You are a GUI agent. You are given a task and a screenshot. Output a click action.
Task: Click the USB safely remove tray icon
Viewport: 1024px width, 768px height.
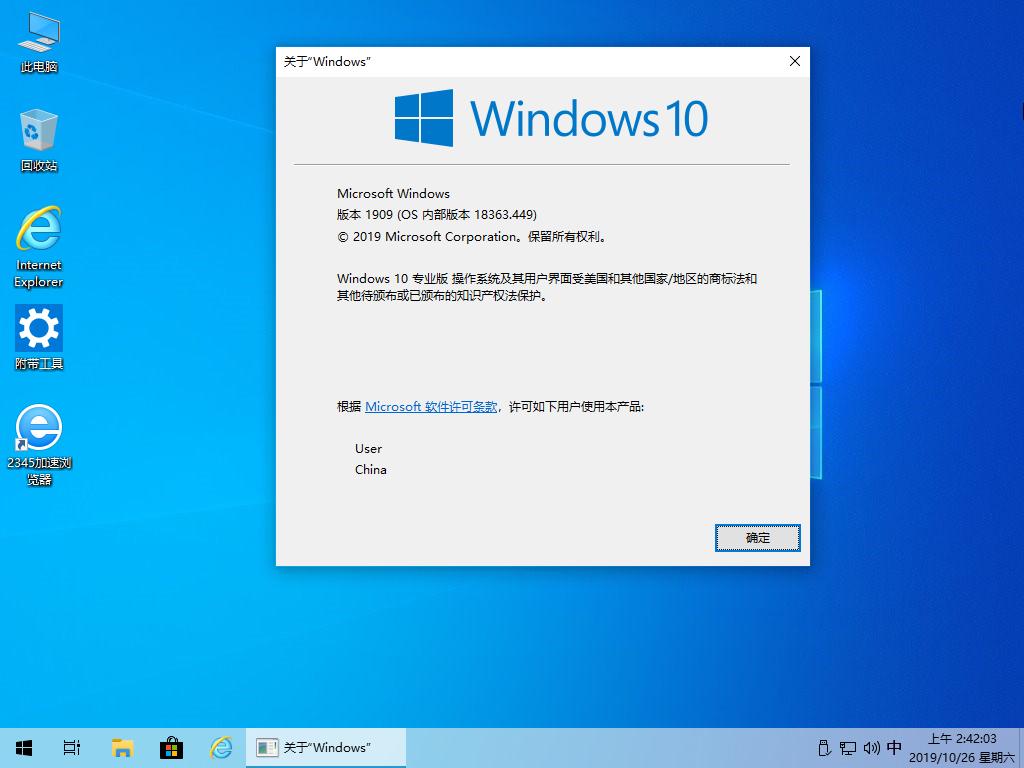[x=824, y=748]
